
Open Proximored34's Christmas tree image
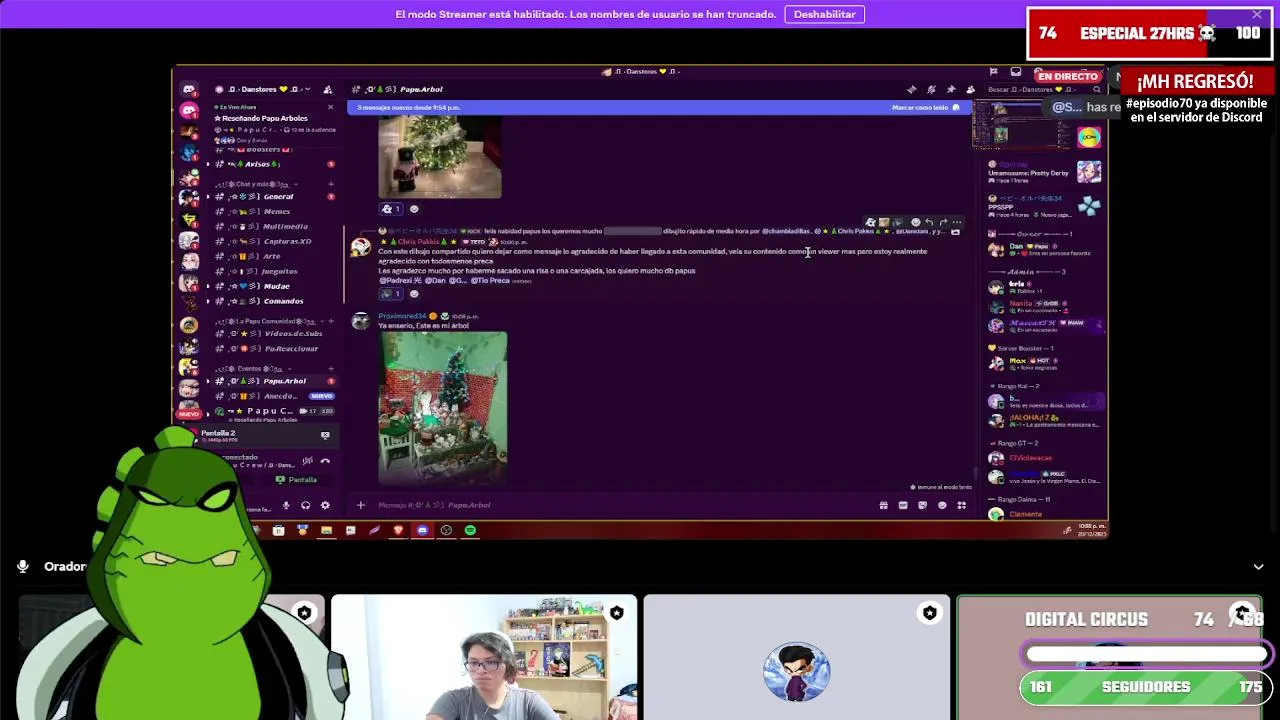pos(443,408)
